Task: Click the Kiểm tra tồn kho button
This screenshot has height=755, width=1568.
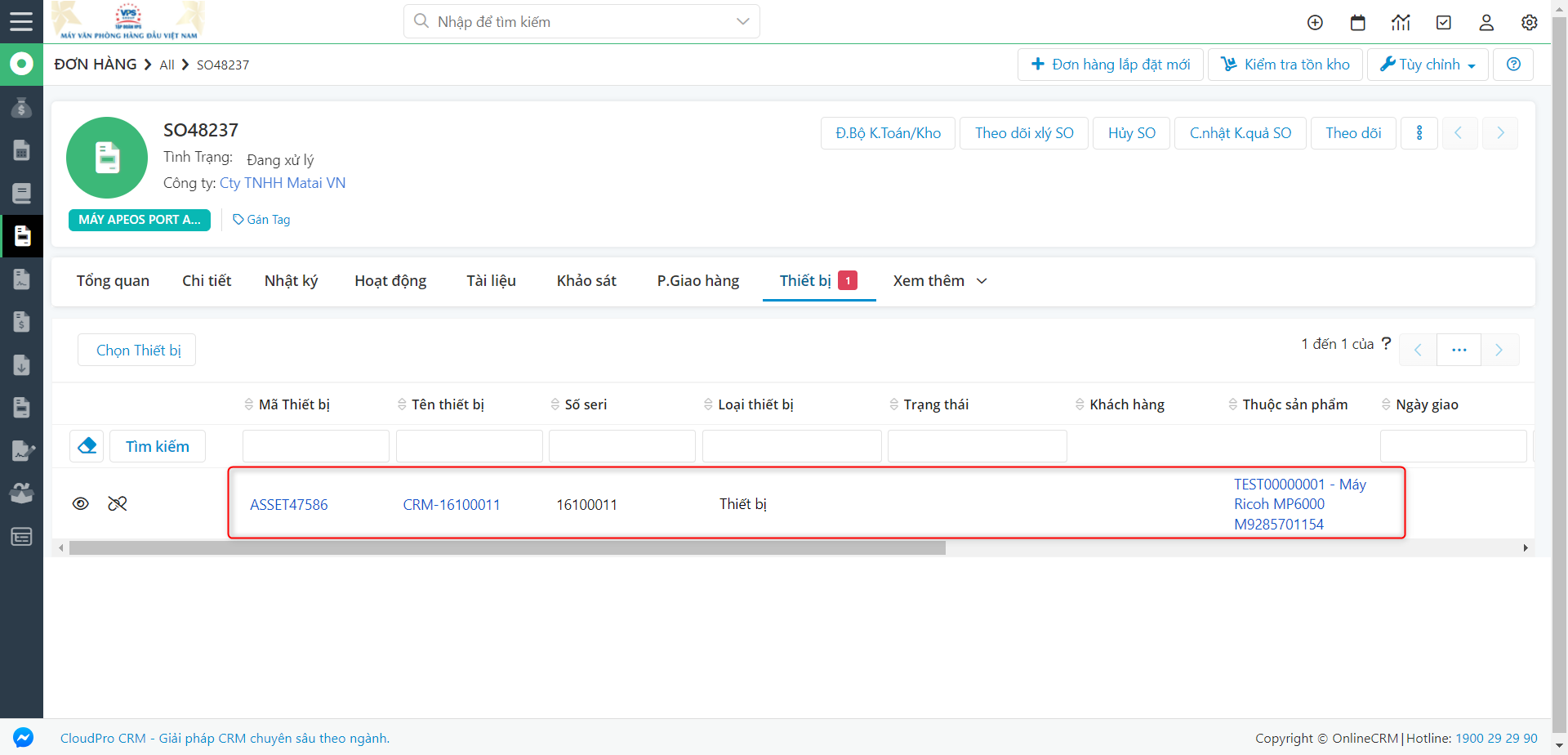Action: (x=1285, y=65)
